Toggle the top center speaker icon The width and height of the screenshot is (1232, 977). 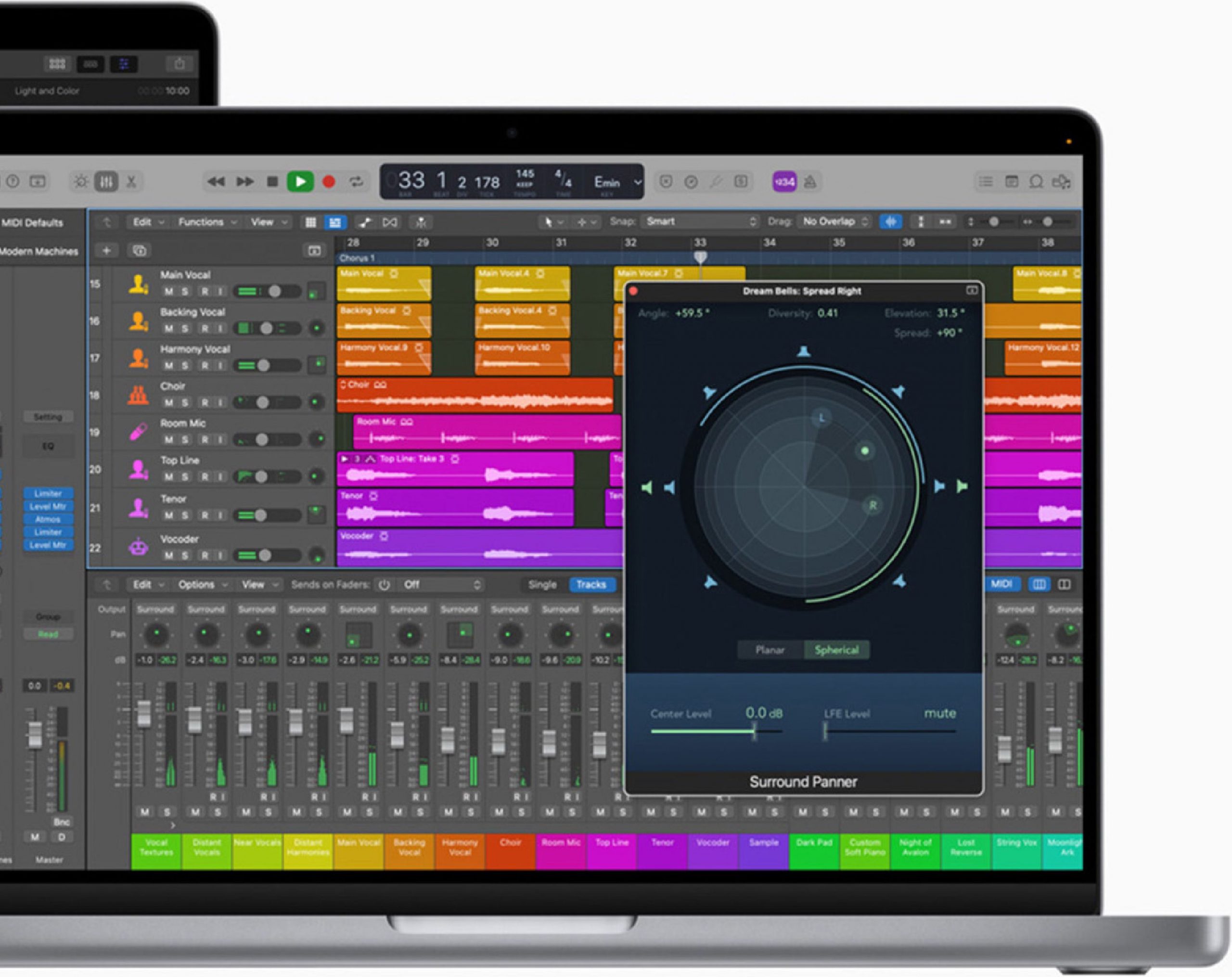(x=804, y=351)
